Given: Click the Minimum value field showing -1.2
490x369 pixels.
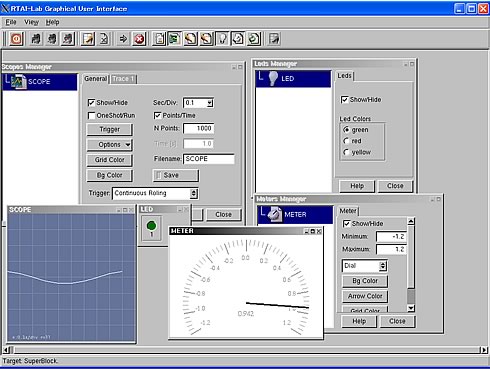Looking at the screenshot, I should coord(391,237).
